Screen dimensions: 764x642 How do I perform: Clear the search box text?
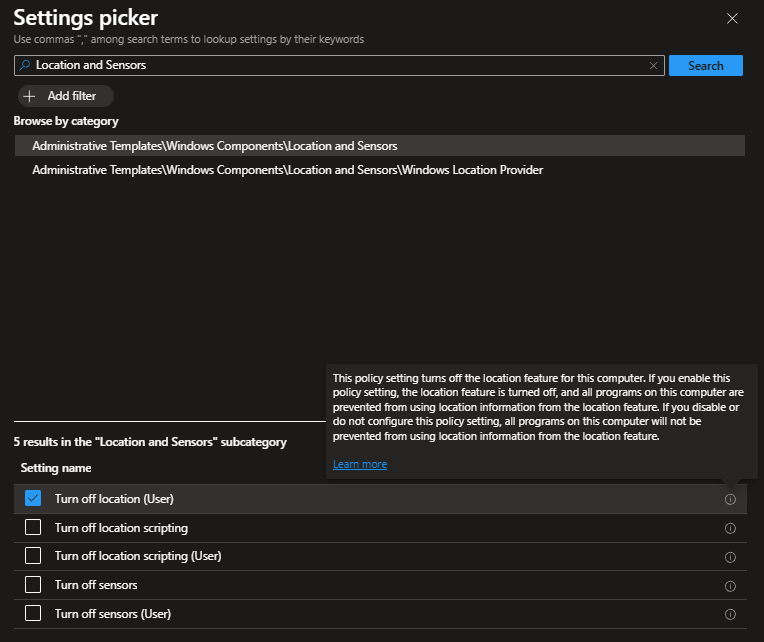[653, 65]
